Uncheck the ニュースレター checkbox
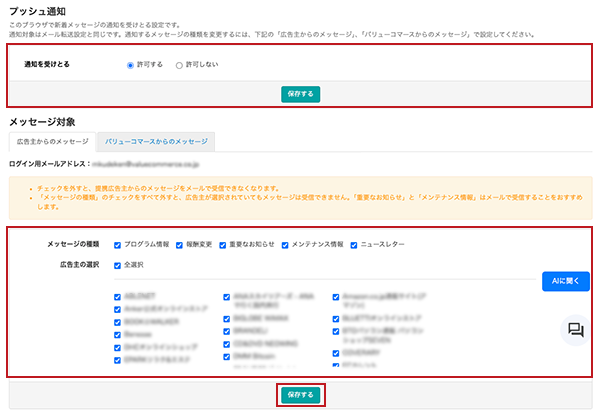Viewport: 600px width, 412px height. tap(354, 244)
